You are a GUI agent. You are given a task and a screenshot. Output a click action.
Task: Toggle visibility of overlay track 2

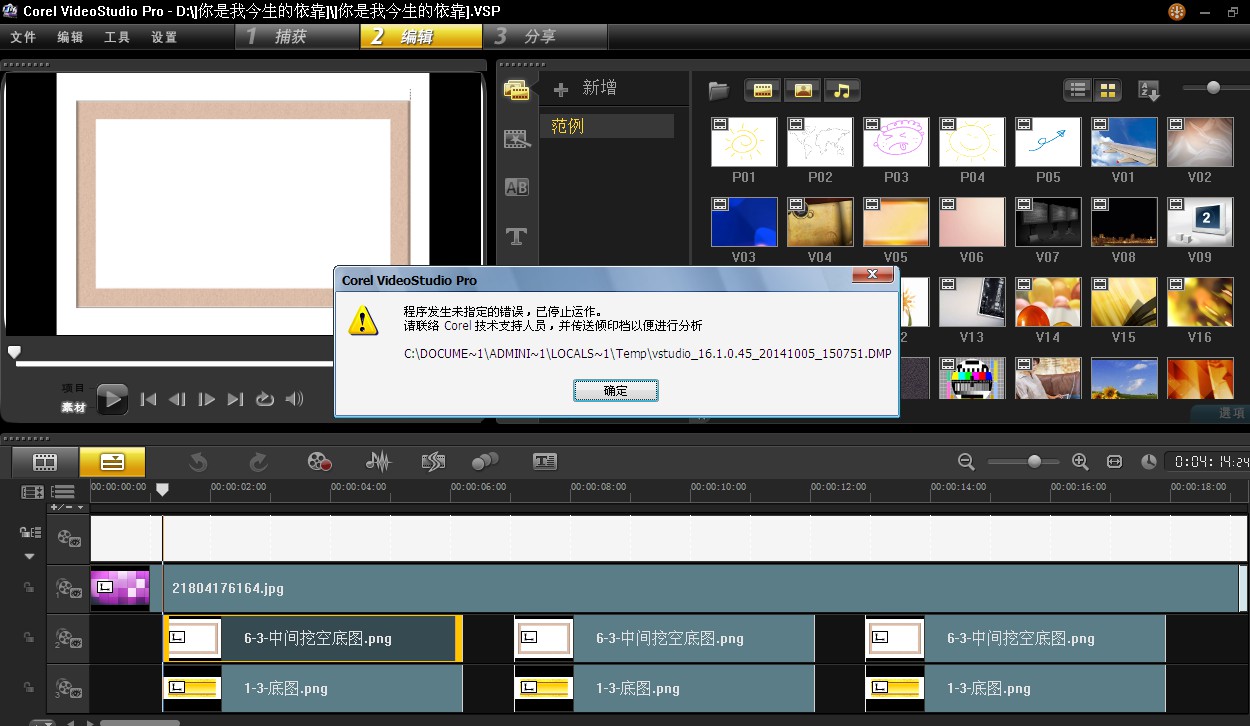(69, 638)
